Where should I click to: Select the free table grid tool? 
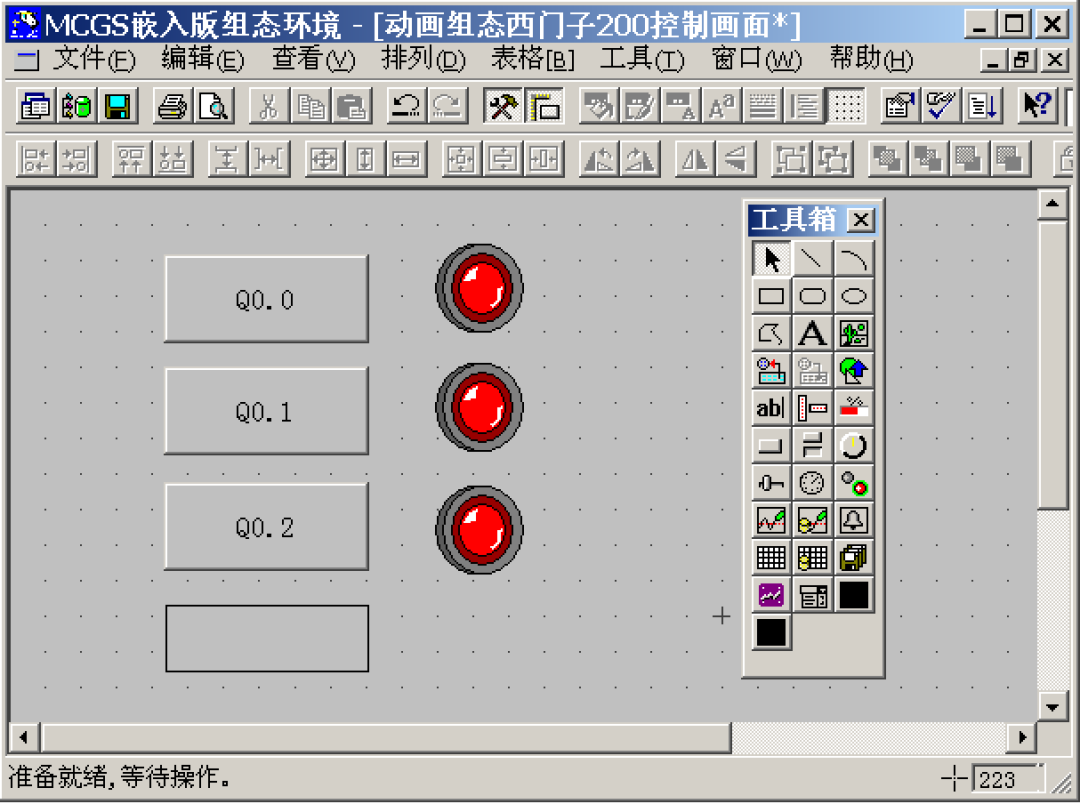pos(771,557)
